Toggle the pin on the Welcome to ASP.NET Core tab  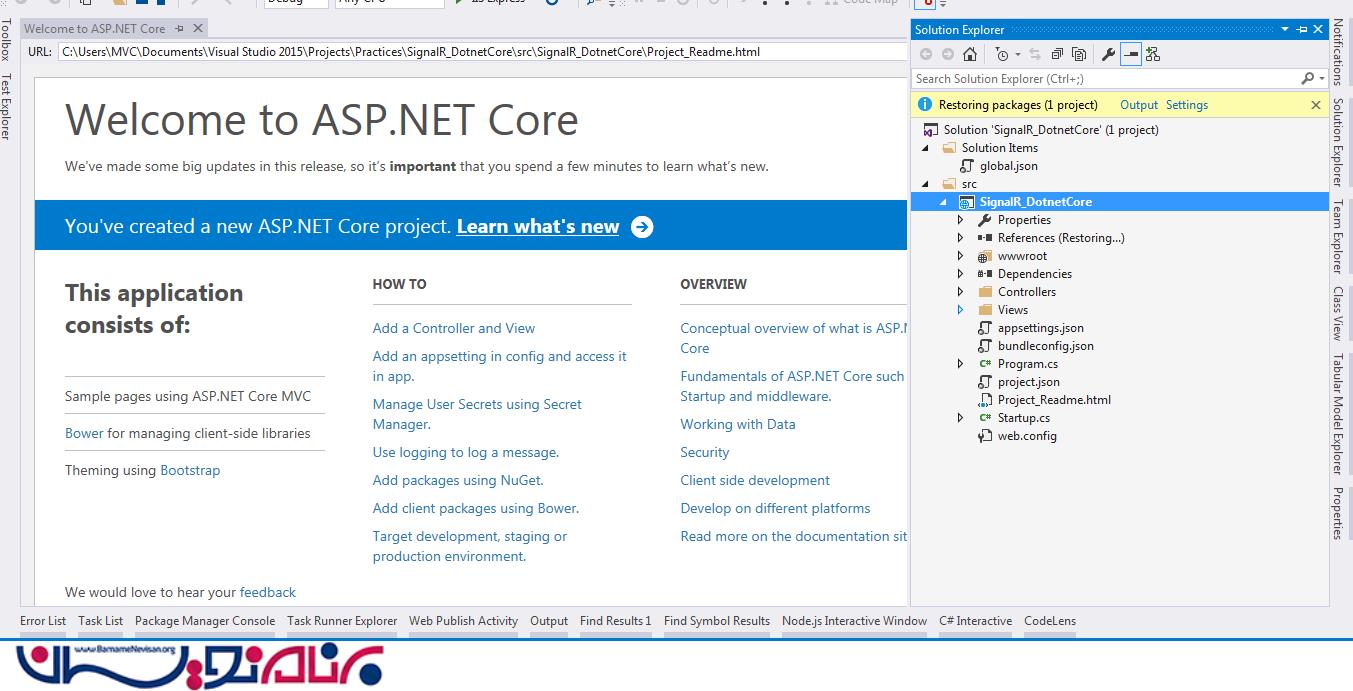(x=179, y=29)
